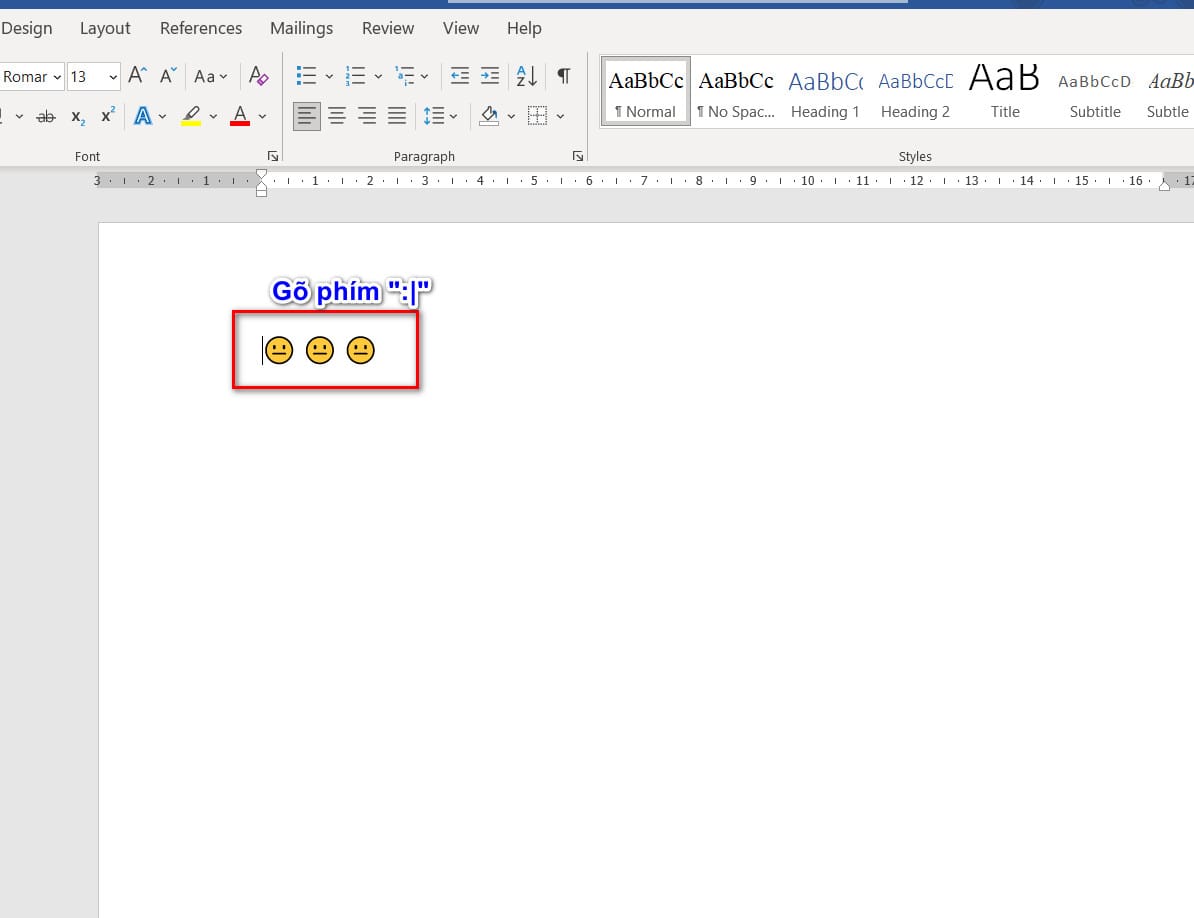The height and width of the screenshot is (918, 1194).
Task: Apply red font color swatch
Action: [240, 116]
